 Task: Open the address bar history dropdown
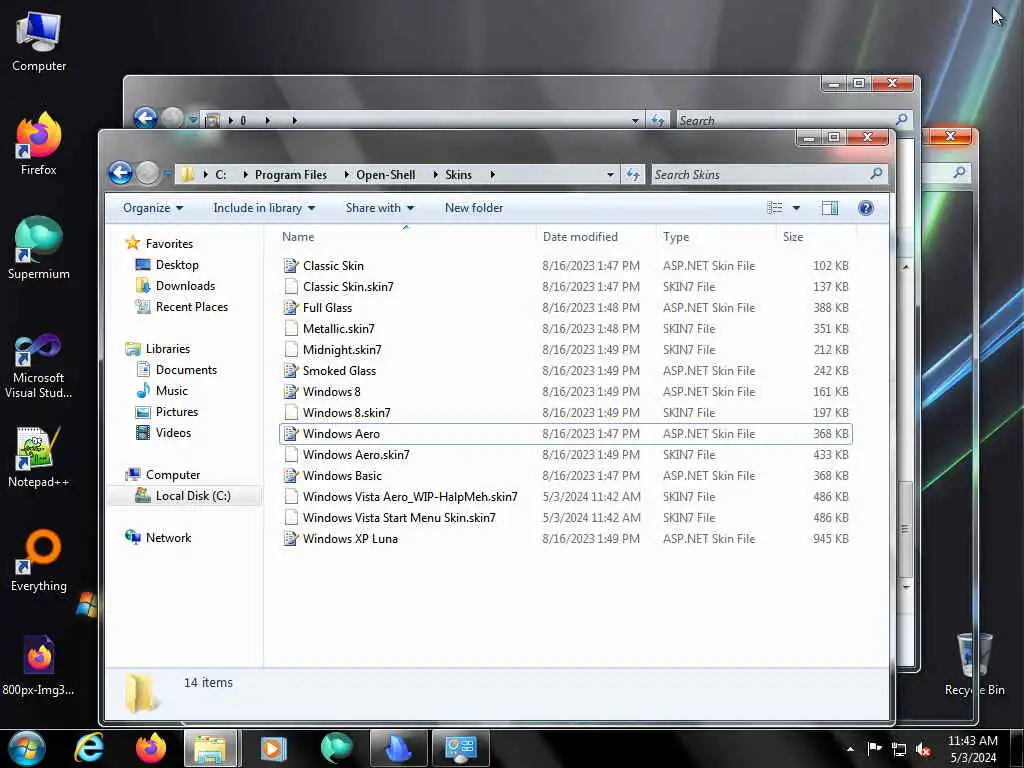click(x=610, y=175)
